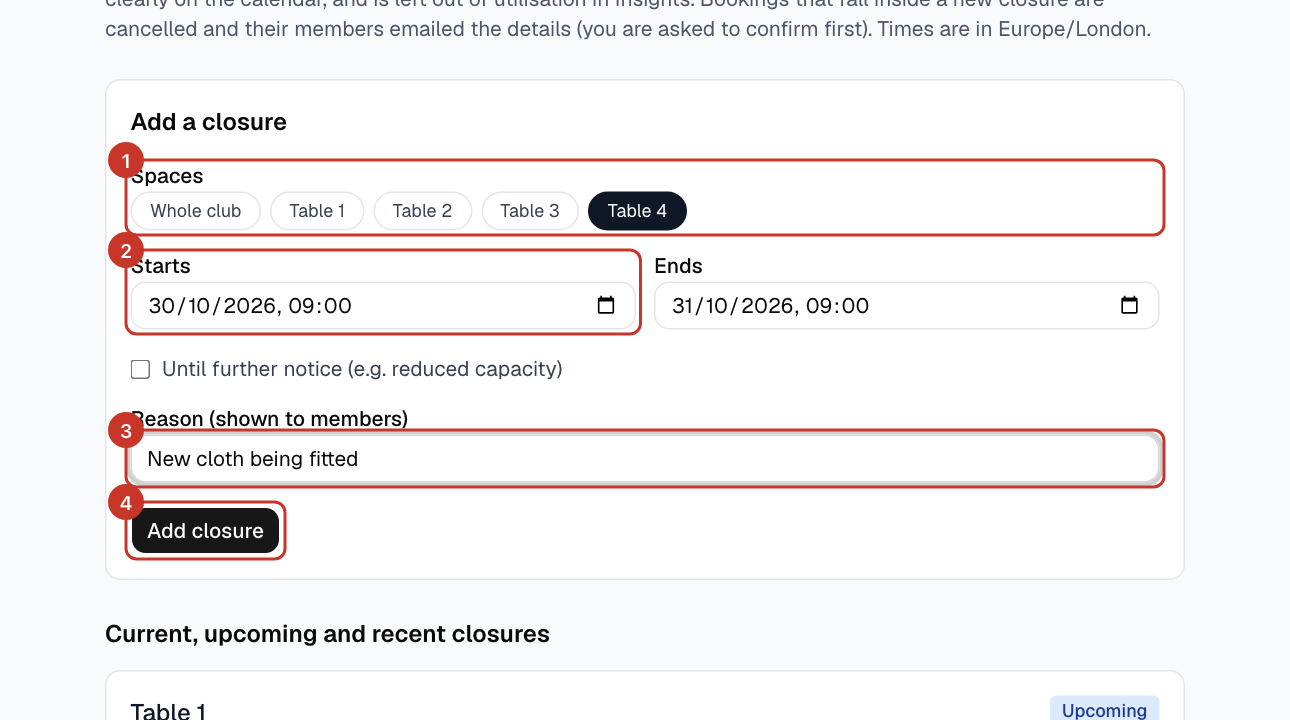Viewport: 1290px width, 720px height.
Task: Pick the Table 2 space chip
Action: click(x=422, y=211)
